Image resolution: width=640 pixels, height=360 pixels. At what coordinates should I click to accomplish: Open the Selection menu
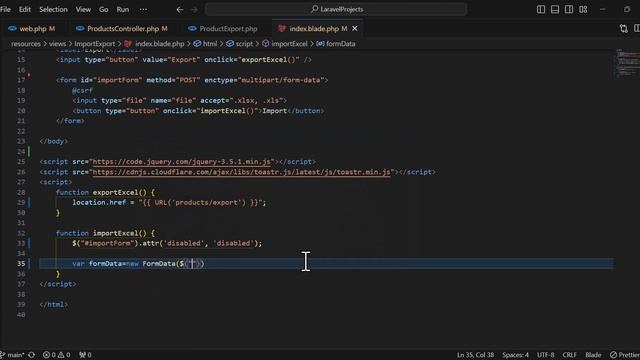click(53, 9)
